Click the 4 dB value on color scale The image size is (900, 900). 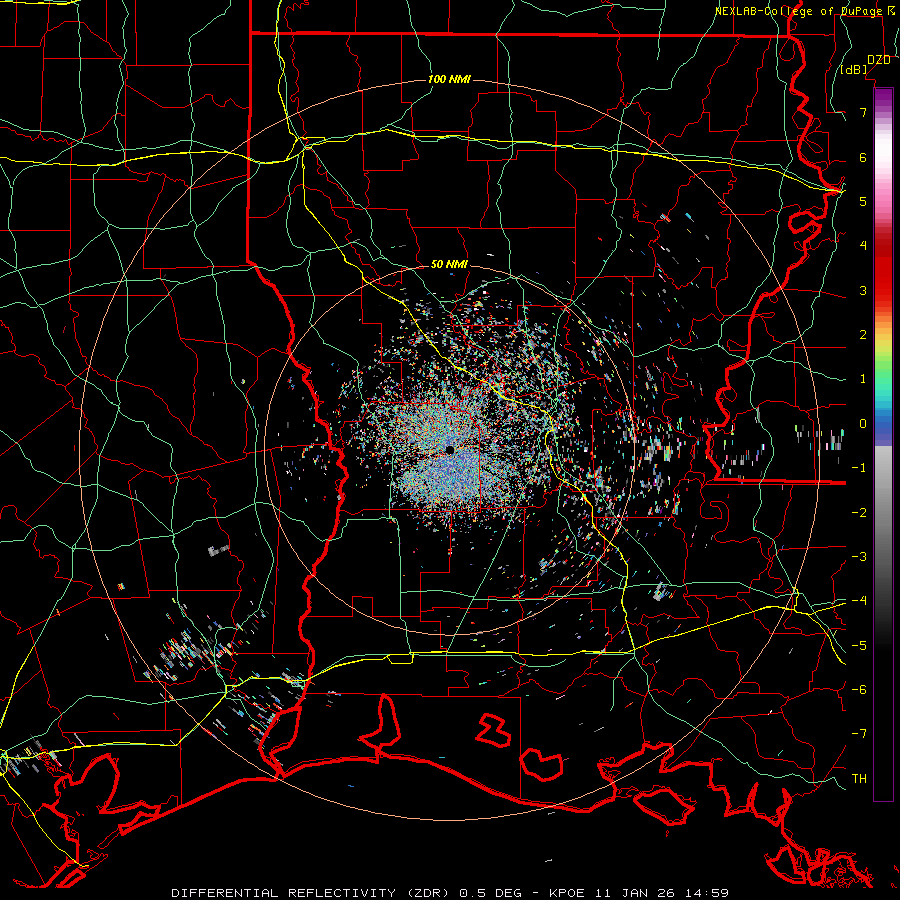point(863,246)
